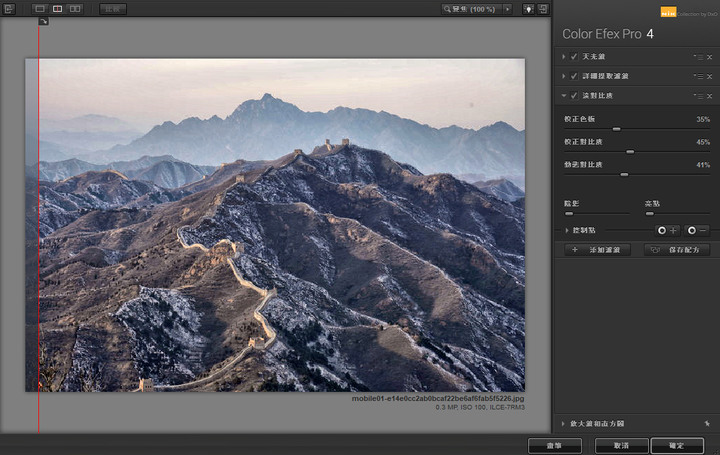This screenshot has width=720, height=455.
Task: Add a positive control point
Action: point(667,230)
